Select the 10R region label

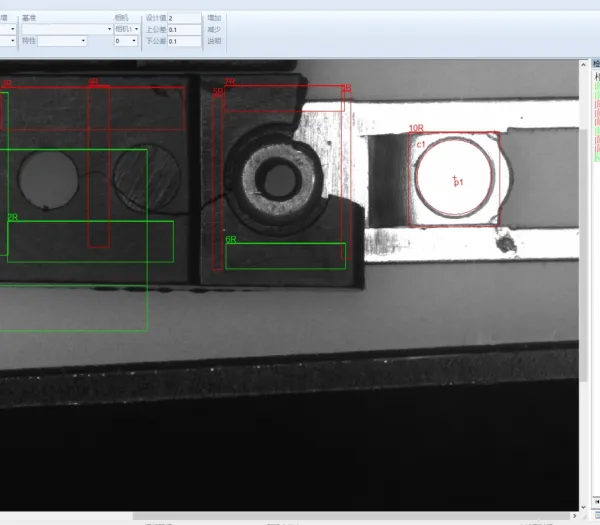click(x=416, y=128)
